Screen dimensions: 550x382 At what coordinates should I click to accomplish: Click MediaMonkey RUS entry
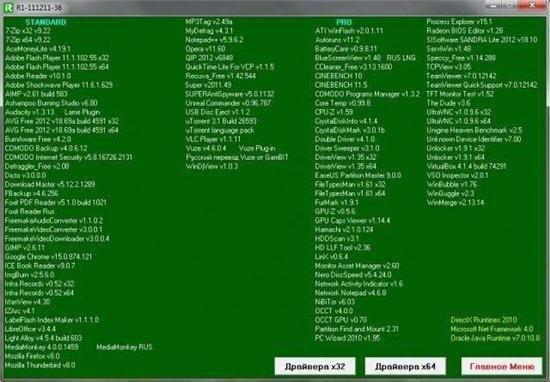[x=125, y=347]
